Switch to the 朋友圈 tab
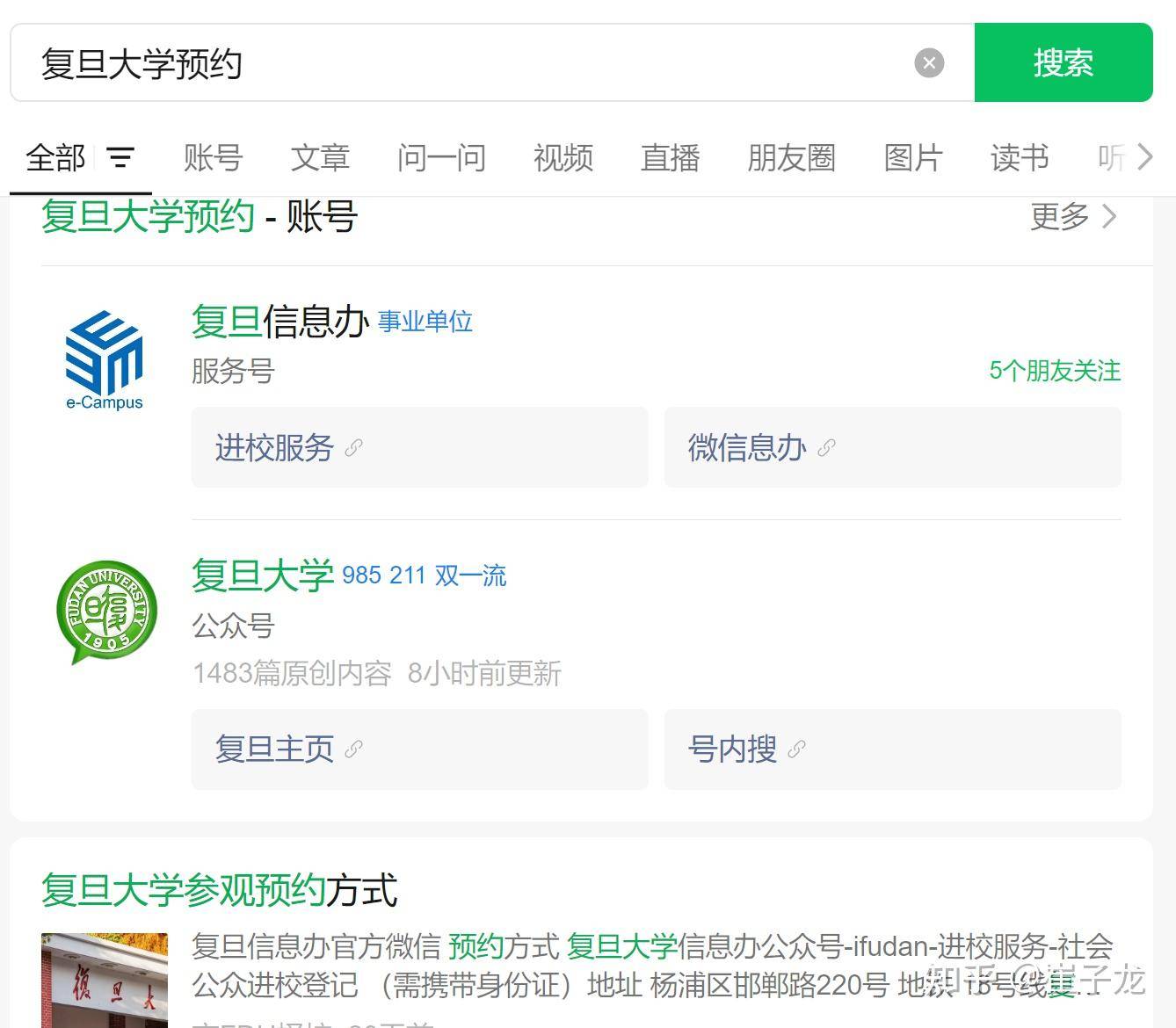 tap(792, 158)
